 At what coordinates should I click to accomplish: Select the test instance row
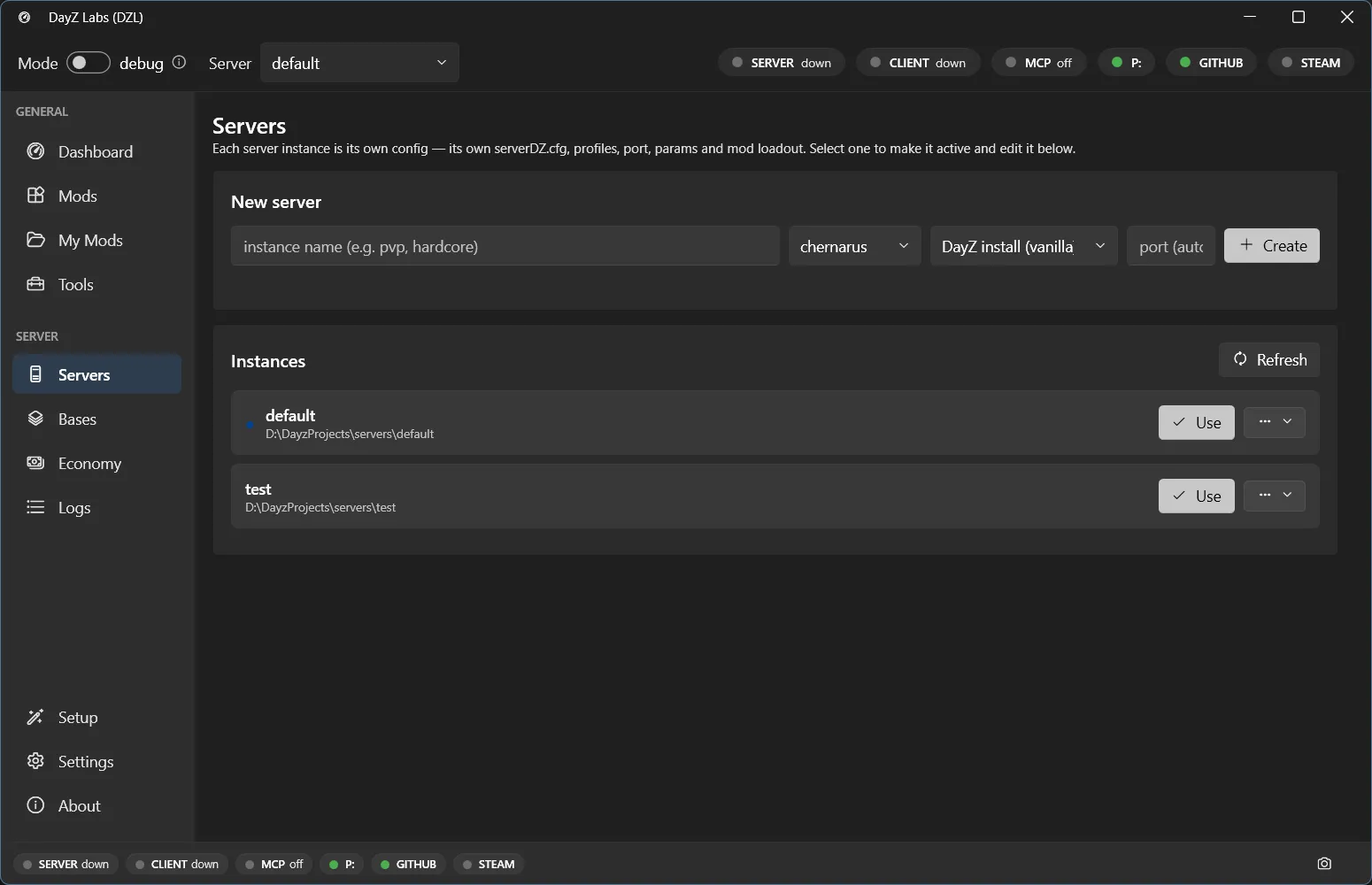click(775, 496)
